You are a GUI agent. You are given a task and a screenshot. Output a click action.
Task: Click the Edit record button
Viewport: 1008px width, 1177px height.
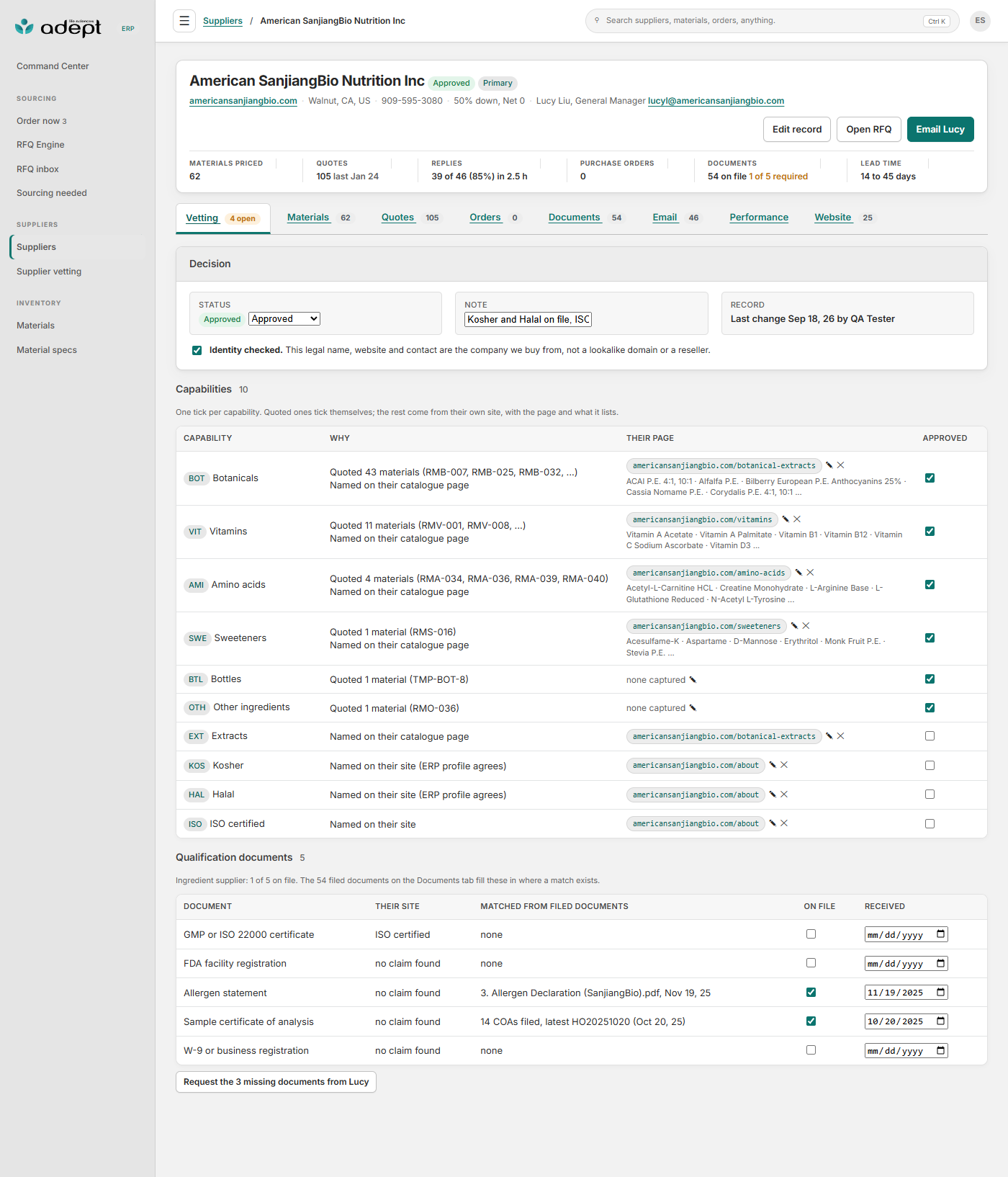(x=797, y=130)
